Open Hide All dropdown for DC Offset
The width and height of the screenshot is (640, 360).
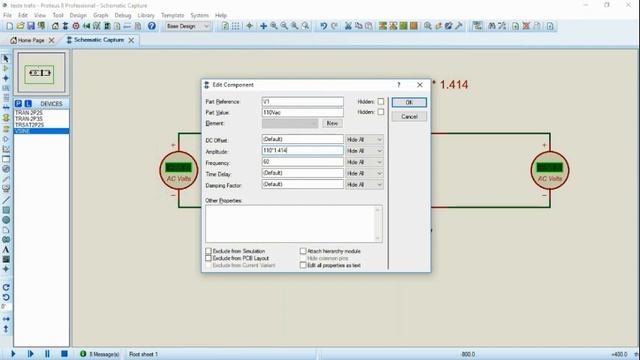(364, 140)
